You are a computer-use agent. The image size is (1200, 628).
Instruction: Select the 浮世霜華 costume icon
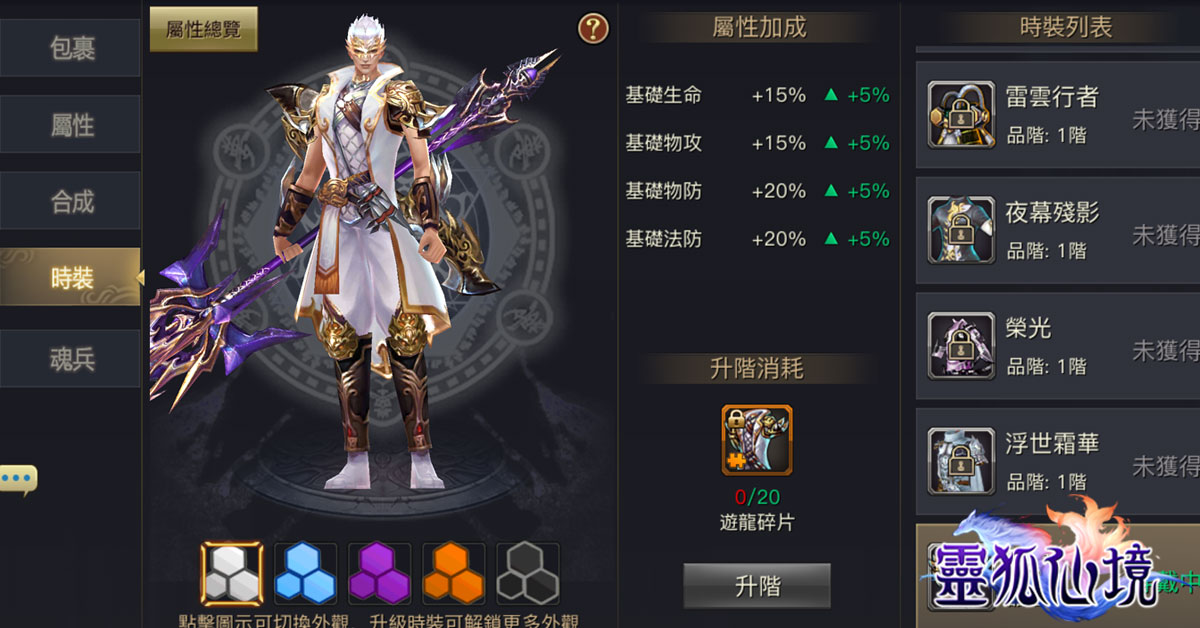point(961,460)
